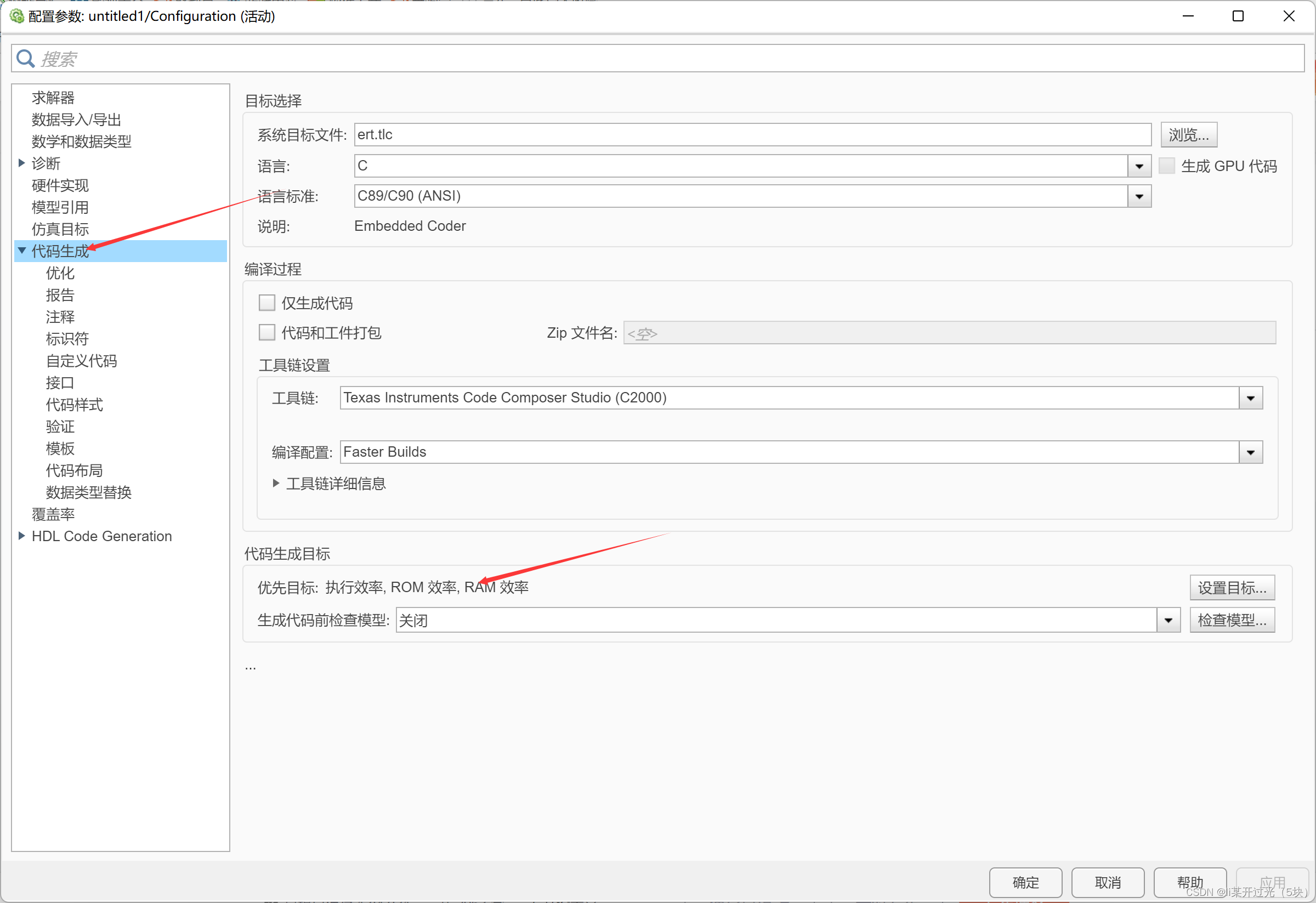Image resolution: width=1316 pixels, height=903 pixels.
Task: Select 硬件实现 in the sidebar
Action: click(60, 185)
